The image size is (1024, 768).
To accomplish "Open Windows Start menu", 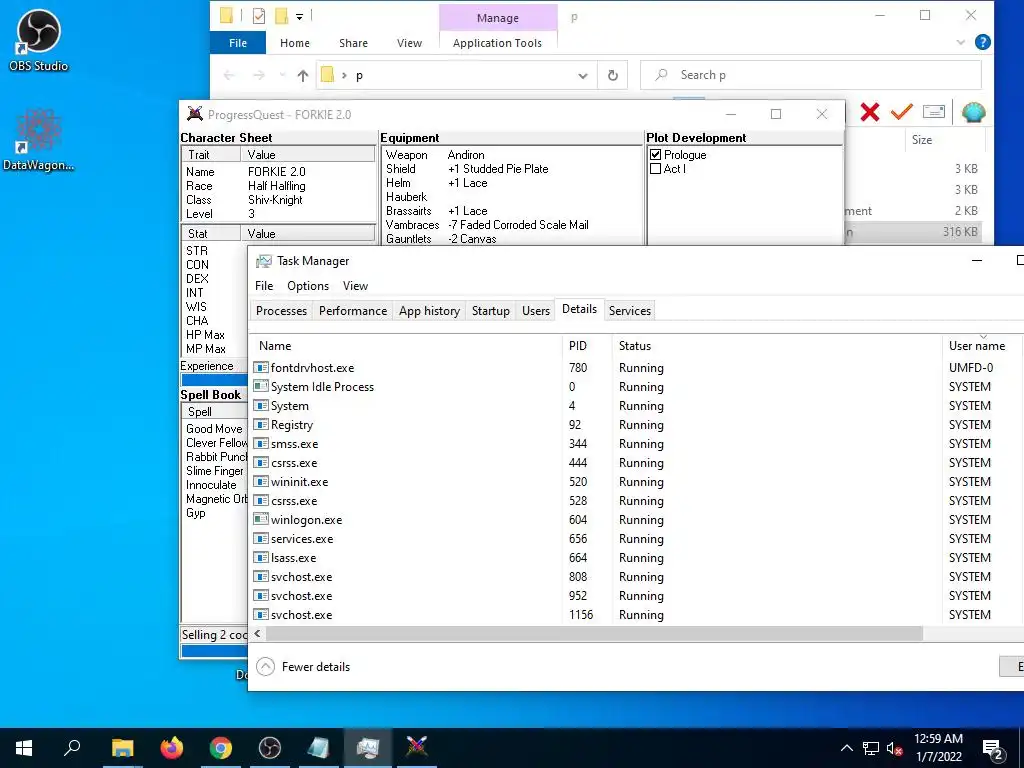I will click(24, 748).
